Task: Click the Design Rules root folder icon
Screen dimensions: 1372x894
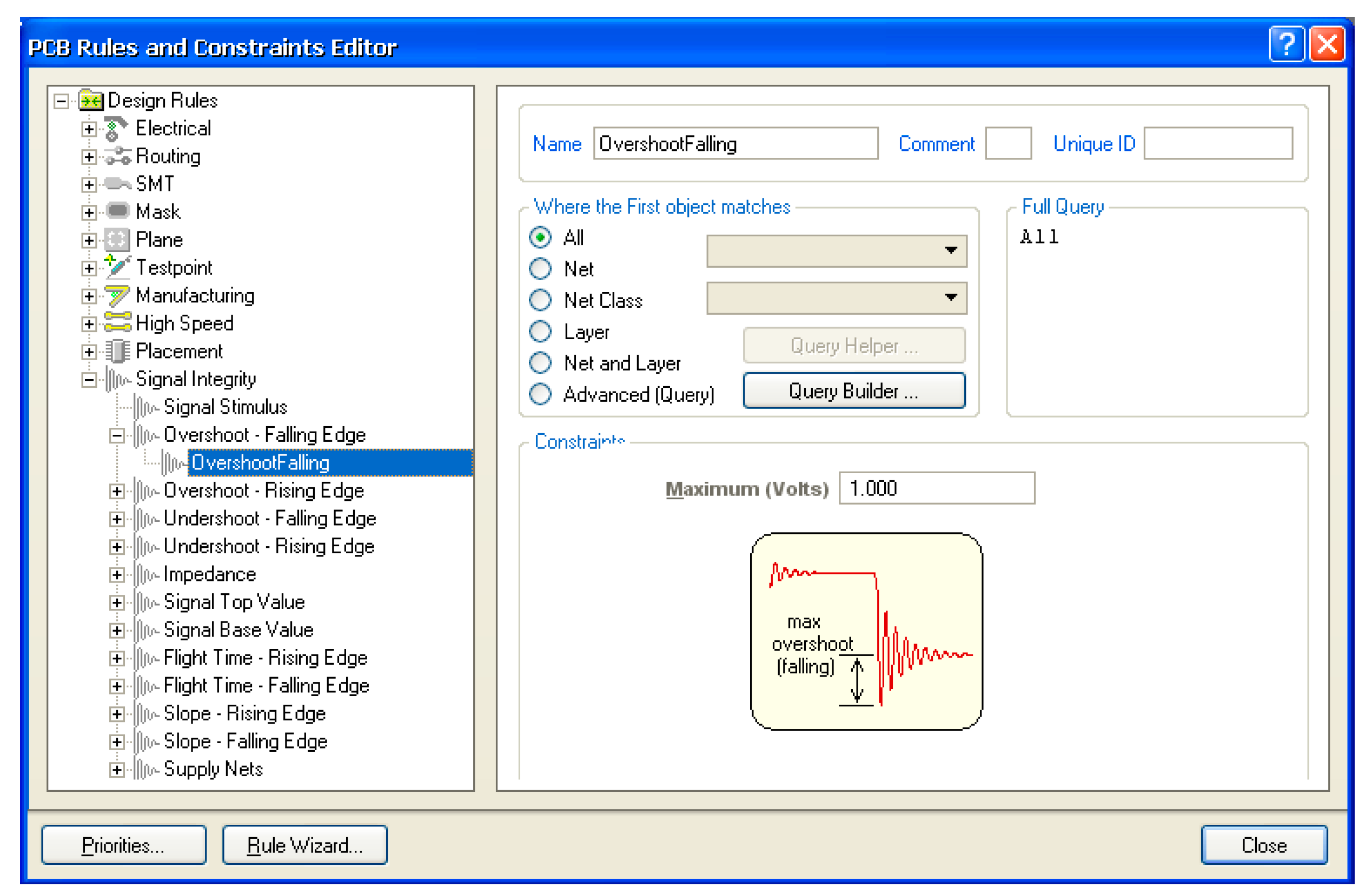Action: pos(91,101)
